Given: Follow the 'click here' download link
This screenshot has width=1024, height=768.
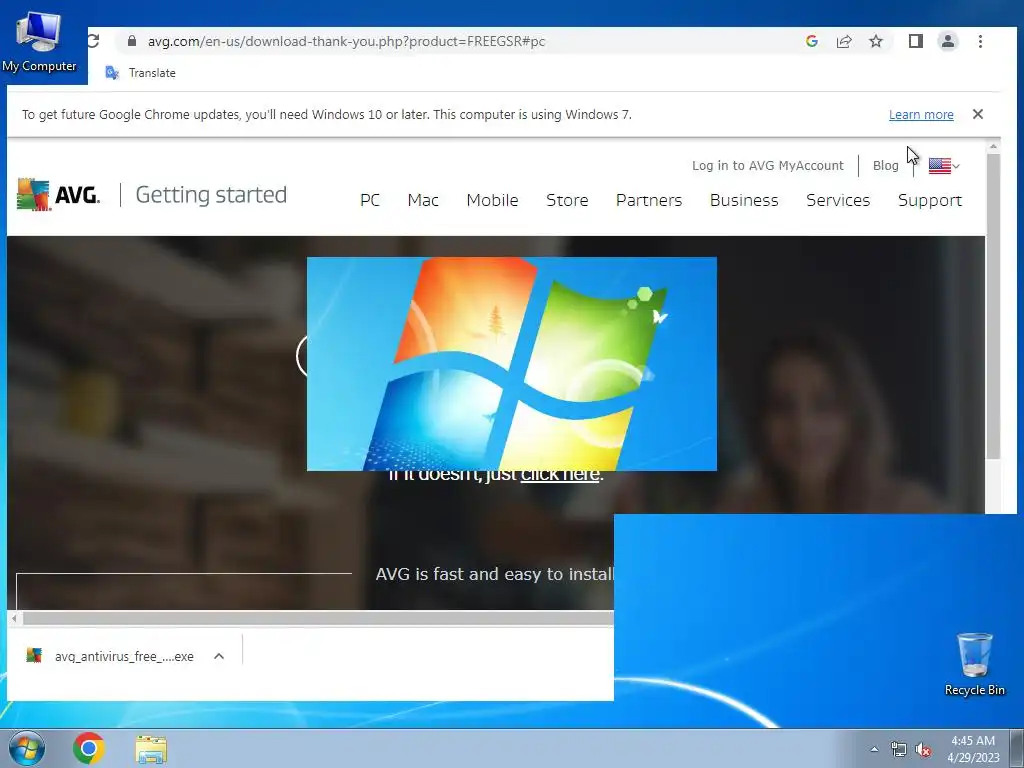Looking at the screenshot, I should coord(560,475).
